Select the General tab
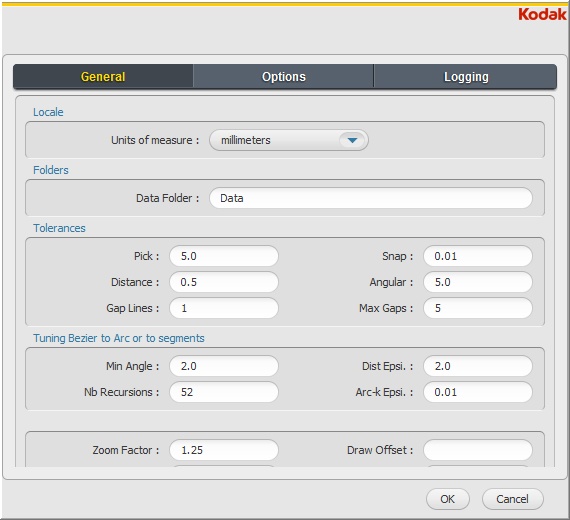Viewport: 570px width, 520px height. (103, 77)
